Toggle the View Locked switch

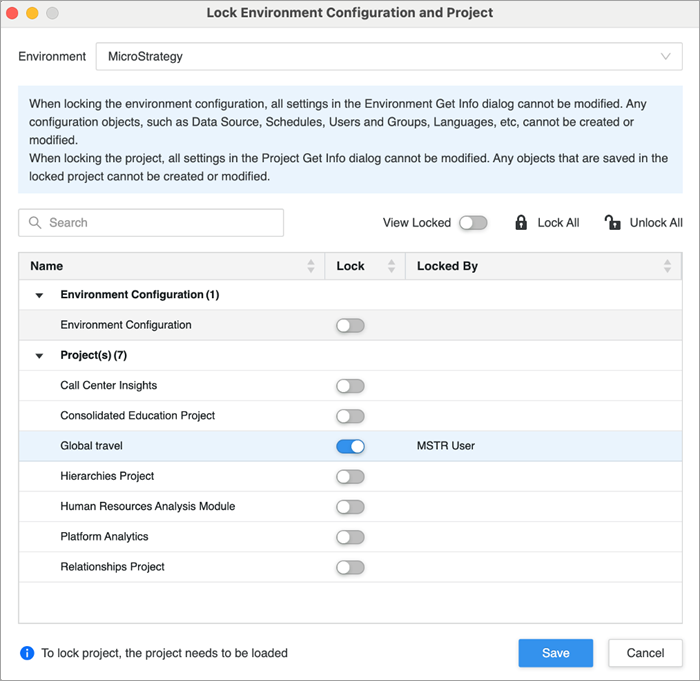[473, 223]
